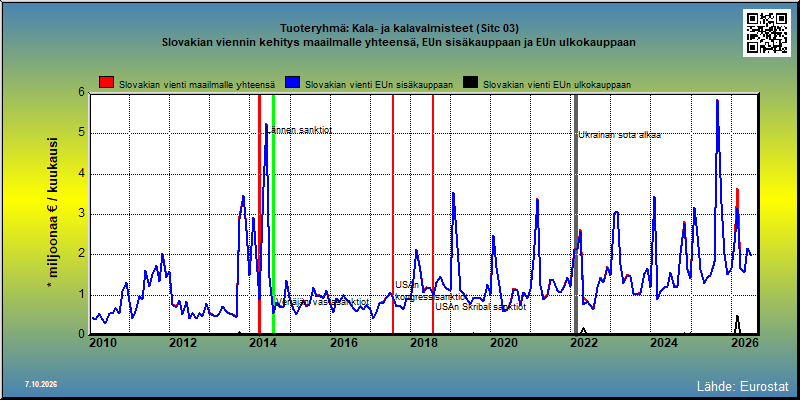Click the 'USAn Skribal sanktiot' annotation
The width and height of the screenshot is (800, 400).
coord(480,307)
